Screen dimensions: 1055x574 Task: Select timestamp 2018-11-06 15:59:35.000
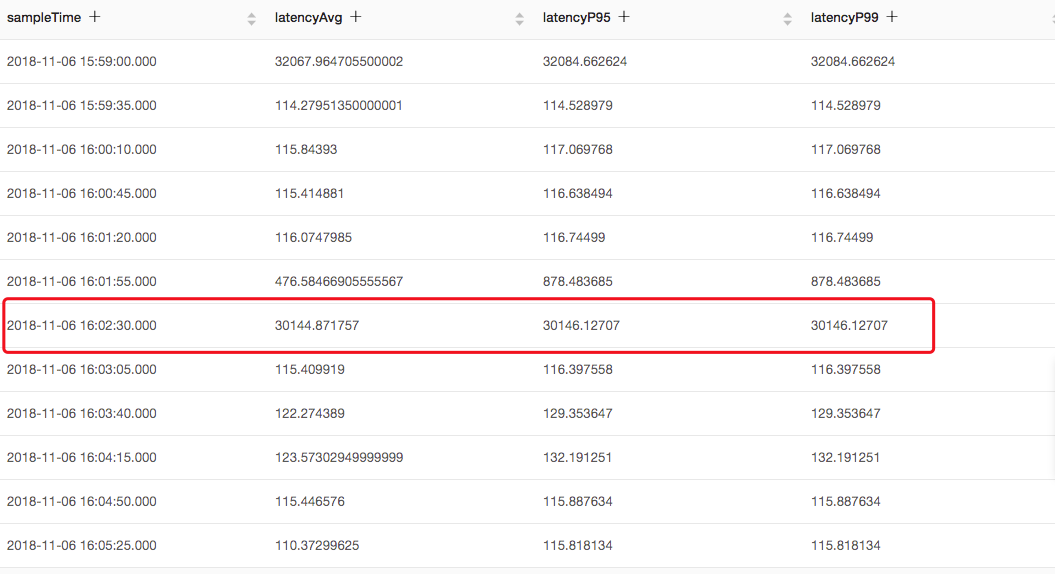pyautogui.click(x=81, y=105)
